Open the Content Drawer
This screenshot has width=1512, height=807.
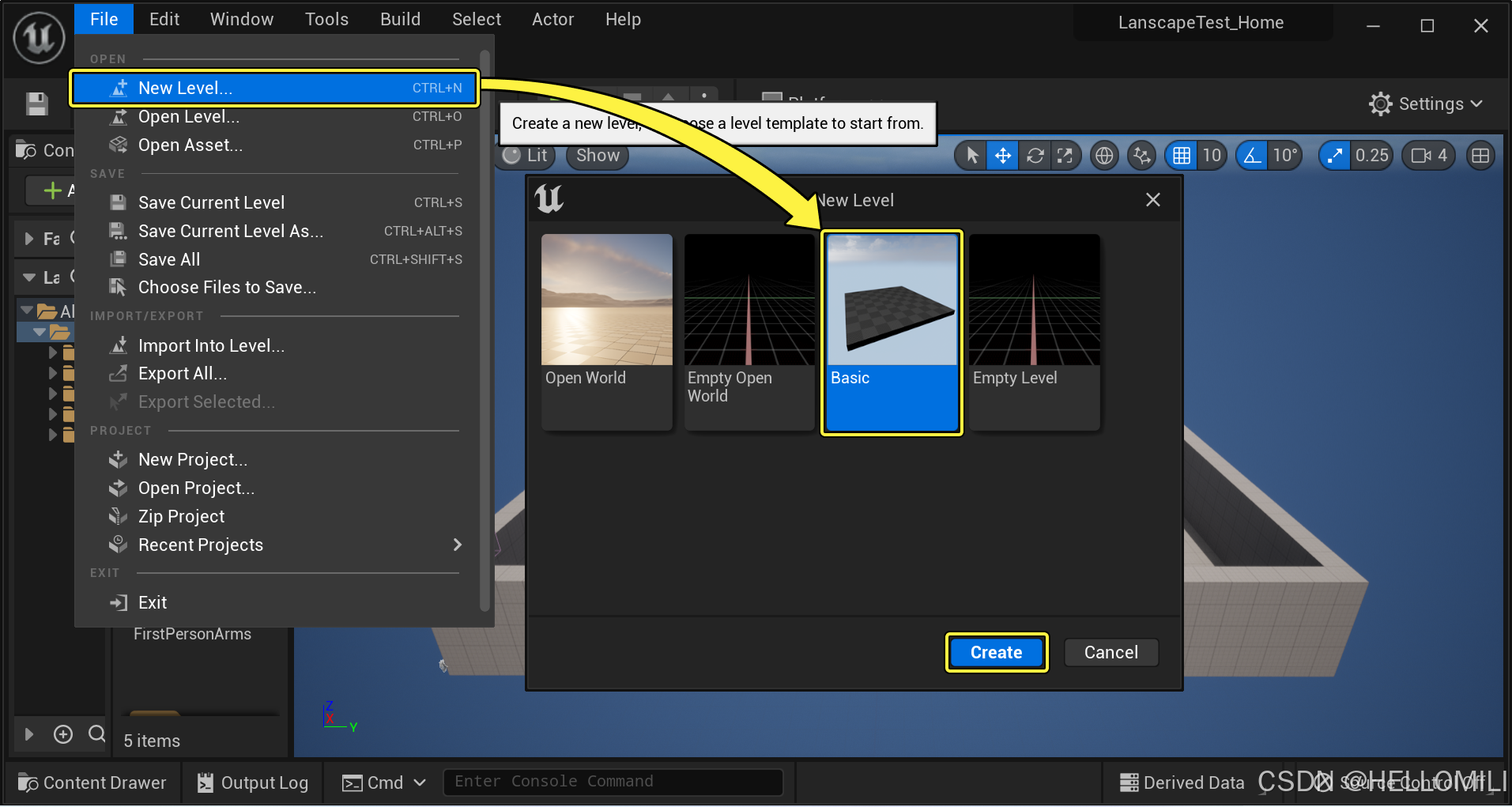92,782
